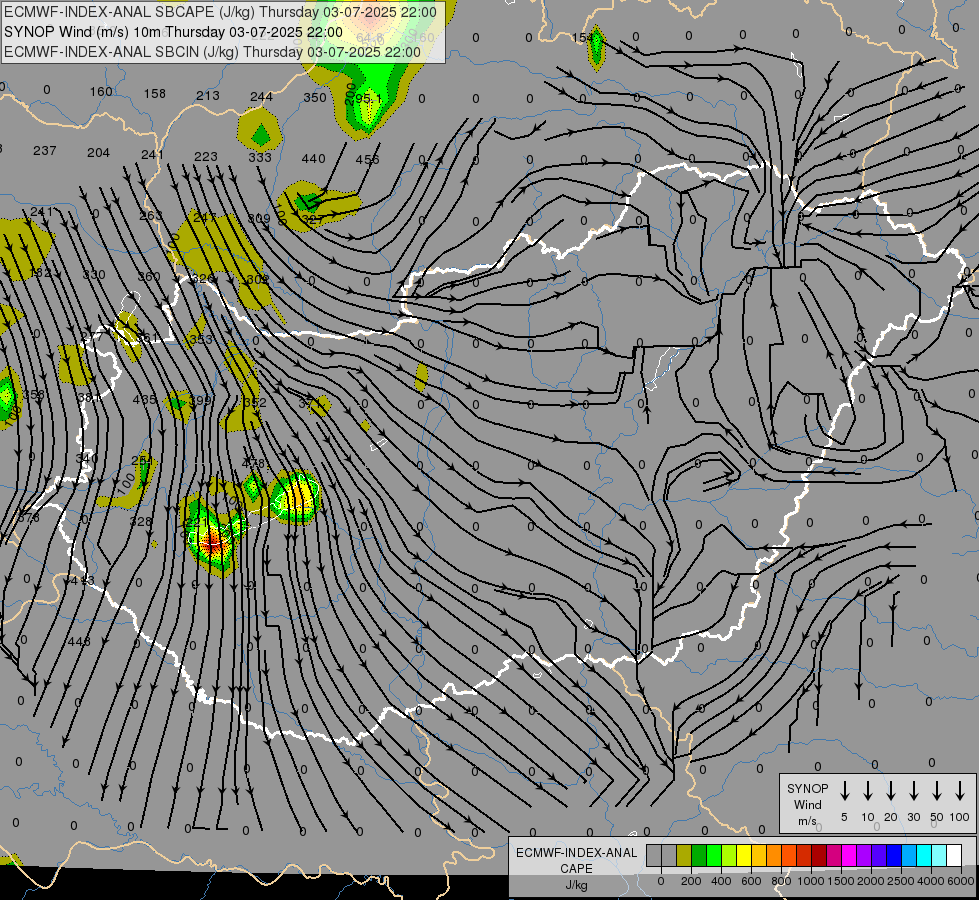Click the SBCAPE title line at top
979x900 pixels.
coord(220,12)
